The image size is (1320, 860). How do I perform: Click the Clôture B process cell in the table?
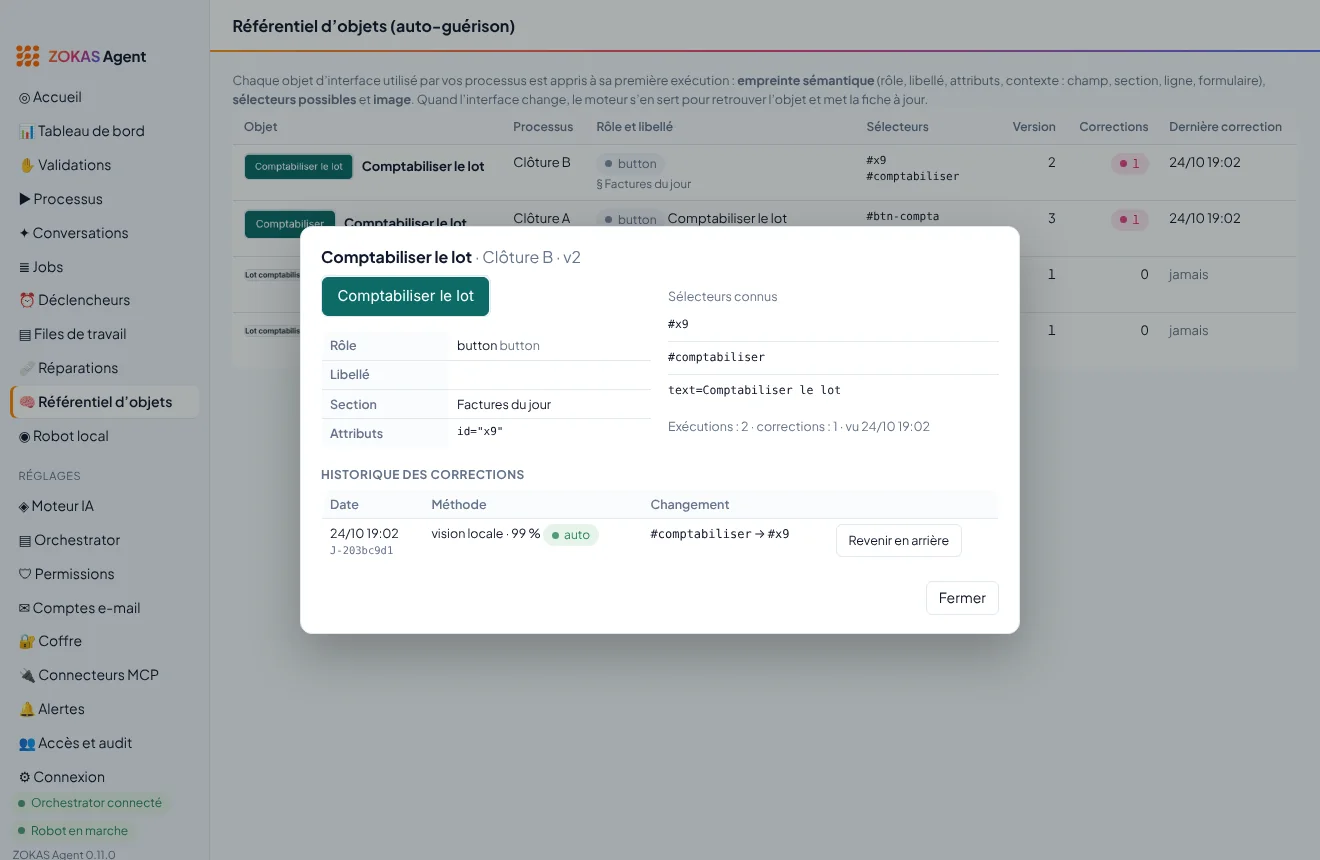[x=542, y=162]
